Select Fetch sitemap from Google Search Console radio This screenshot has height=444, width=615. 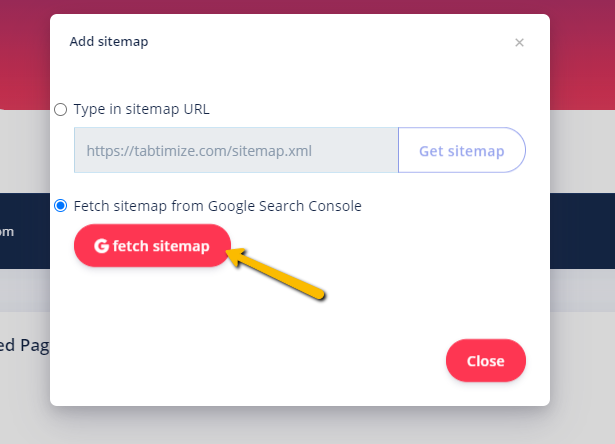[60, 206]
